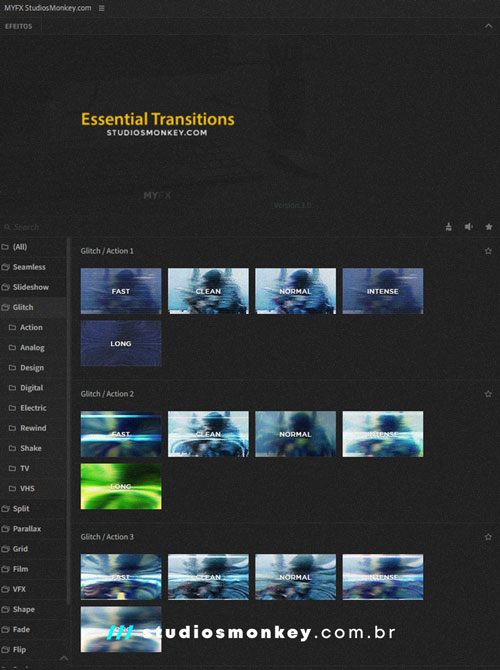Click the folder icon beside Parallax

(x=5, y=529)
